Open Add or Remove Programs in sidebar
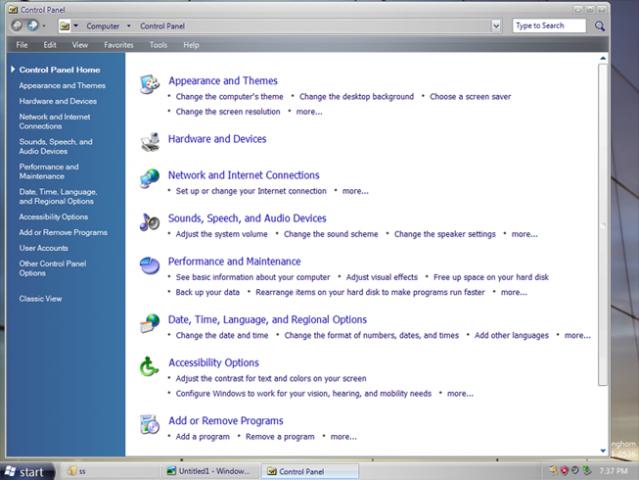639x480 pixels. pyautogui.click(x=63, y=232)
